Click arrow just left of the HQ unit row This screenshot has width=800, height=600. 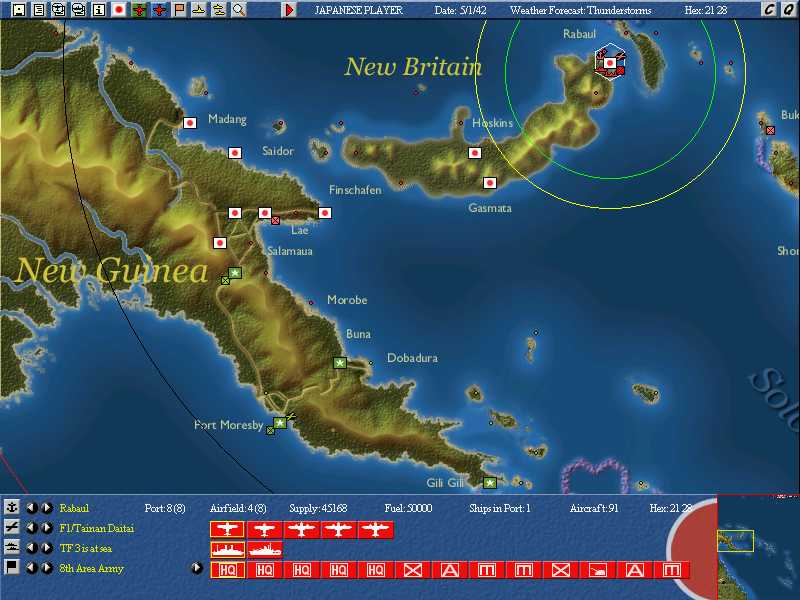point(197,567)
